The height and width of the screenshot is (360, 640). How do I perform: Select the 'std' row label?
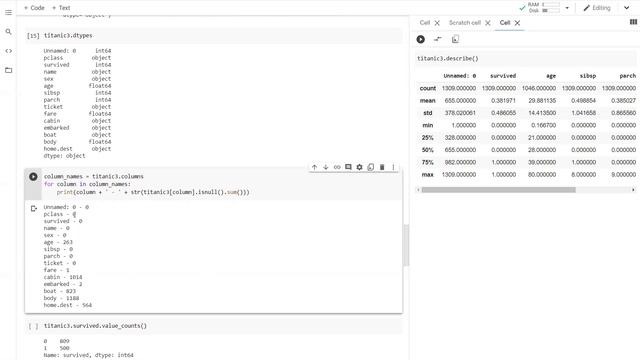(427, 113)
